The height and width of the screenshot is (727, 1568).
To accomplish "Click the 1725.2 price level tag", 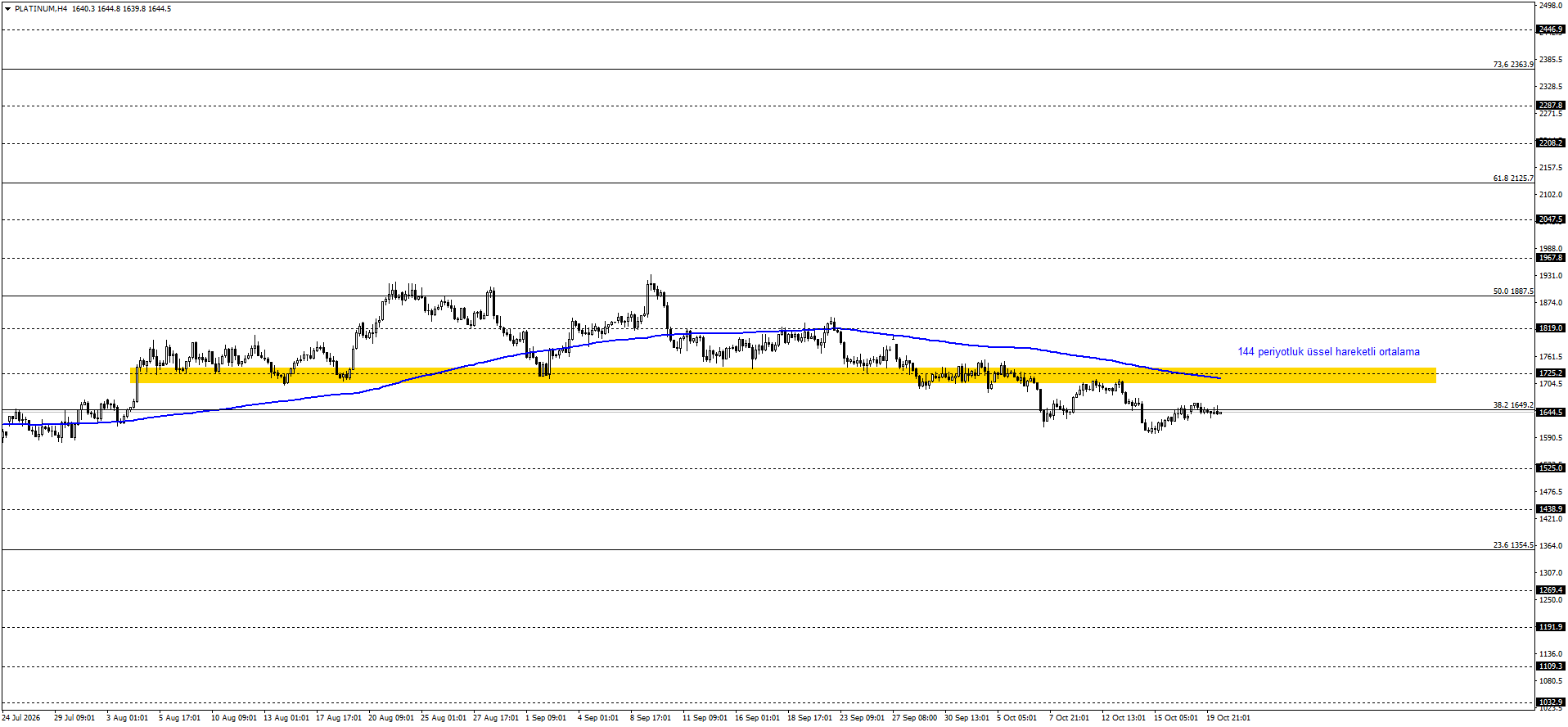I will tap(1551, 373).
